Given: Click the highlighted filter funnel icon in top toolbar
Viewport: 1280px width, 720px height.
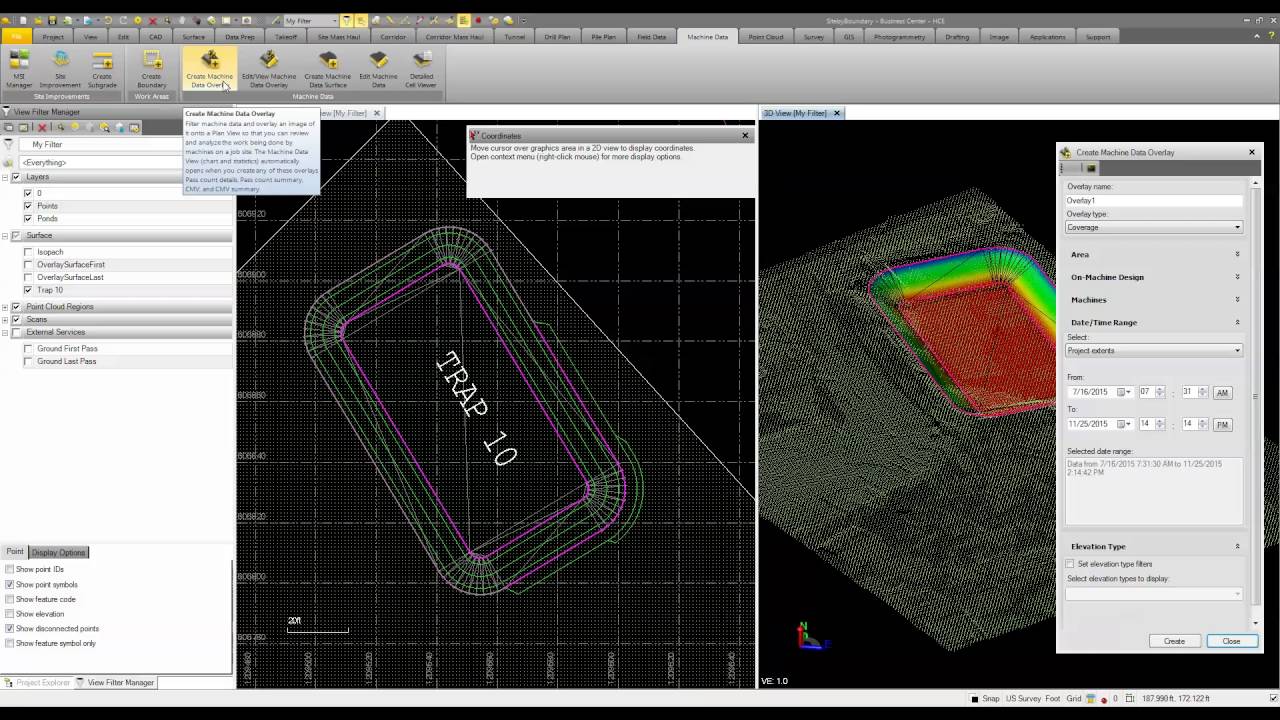Looking at the screenshot, I should pos(346,20).
